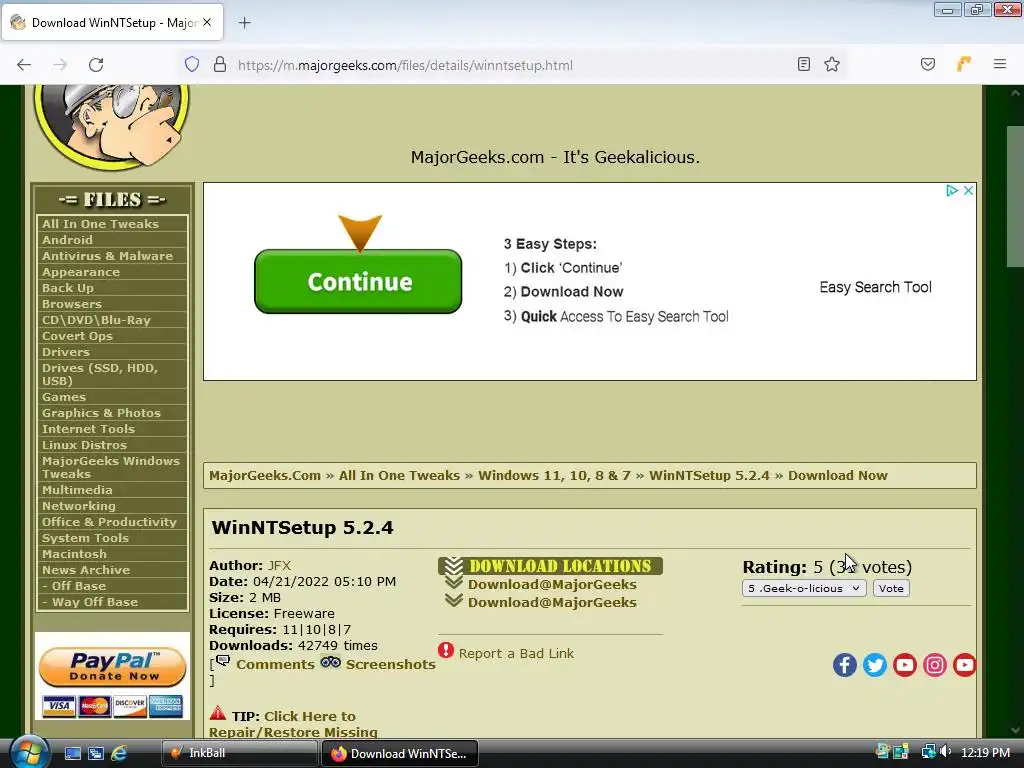Click the green Continue button

(x=358, y=281)
